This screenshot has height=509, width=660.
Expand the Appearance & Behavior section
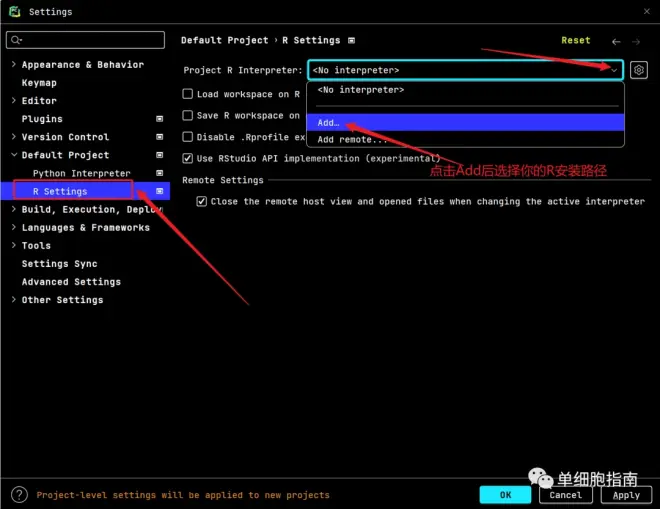pos(13,65)
